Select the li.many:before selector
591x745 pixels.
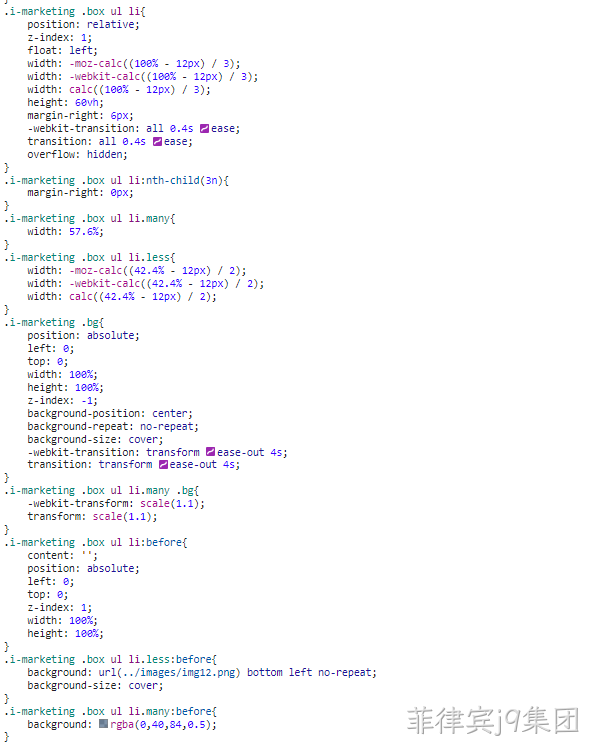170,711
